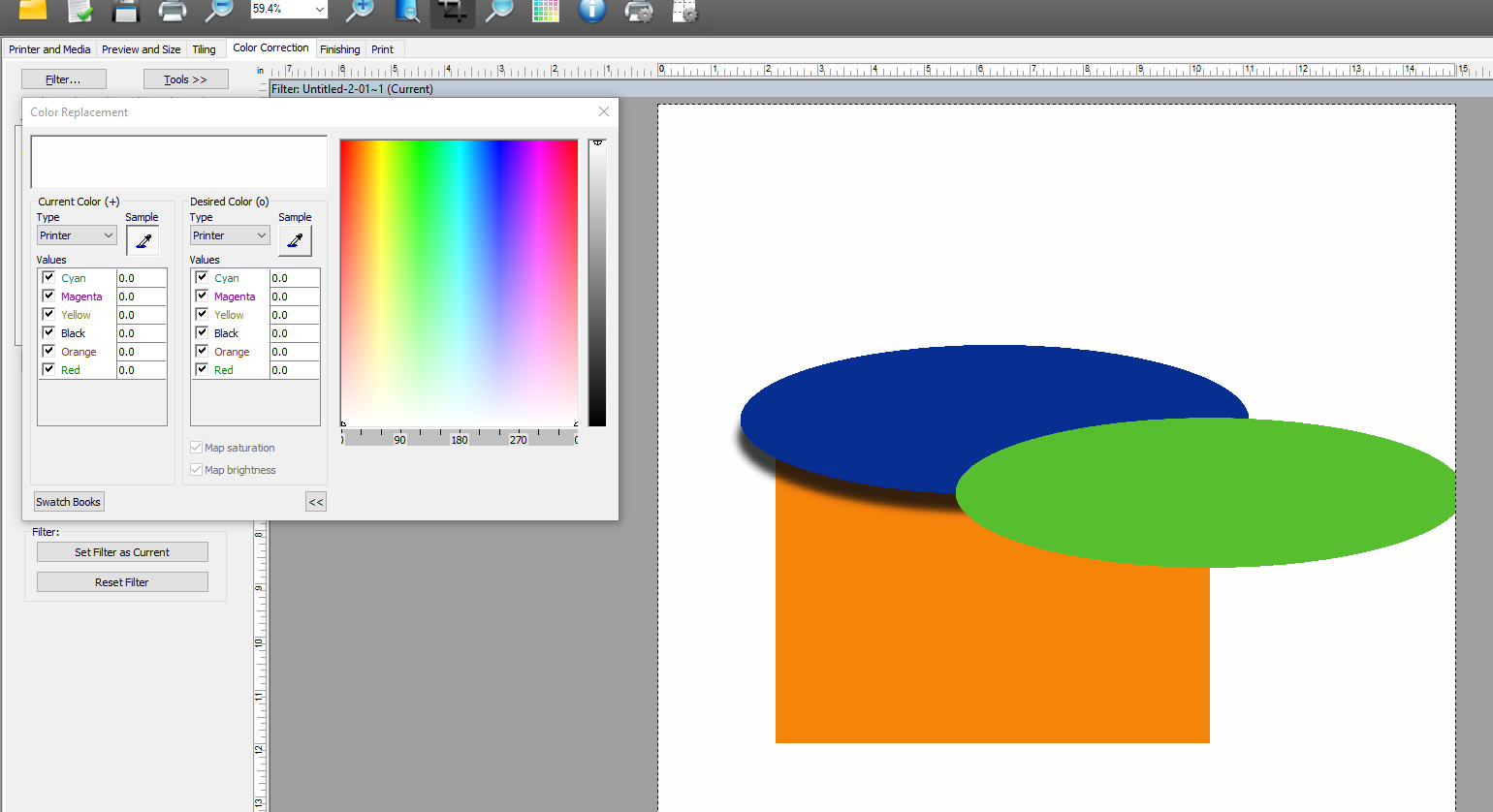The height and width of the screenshot is (812, 1493).
Task: Open the blue info icon
Action: [x=592, y=11]
